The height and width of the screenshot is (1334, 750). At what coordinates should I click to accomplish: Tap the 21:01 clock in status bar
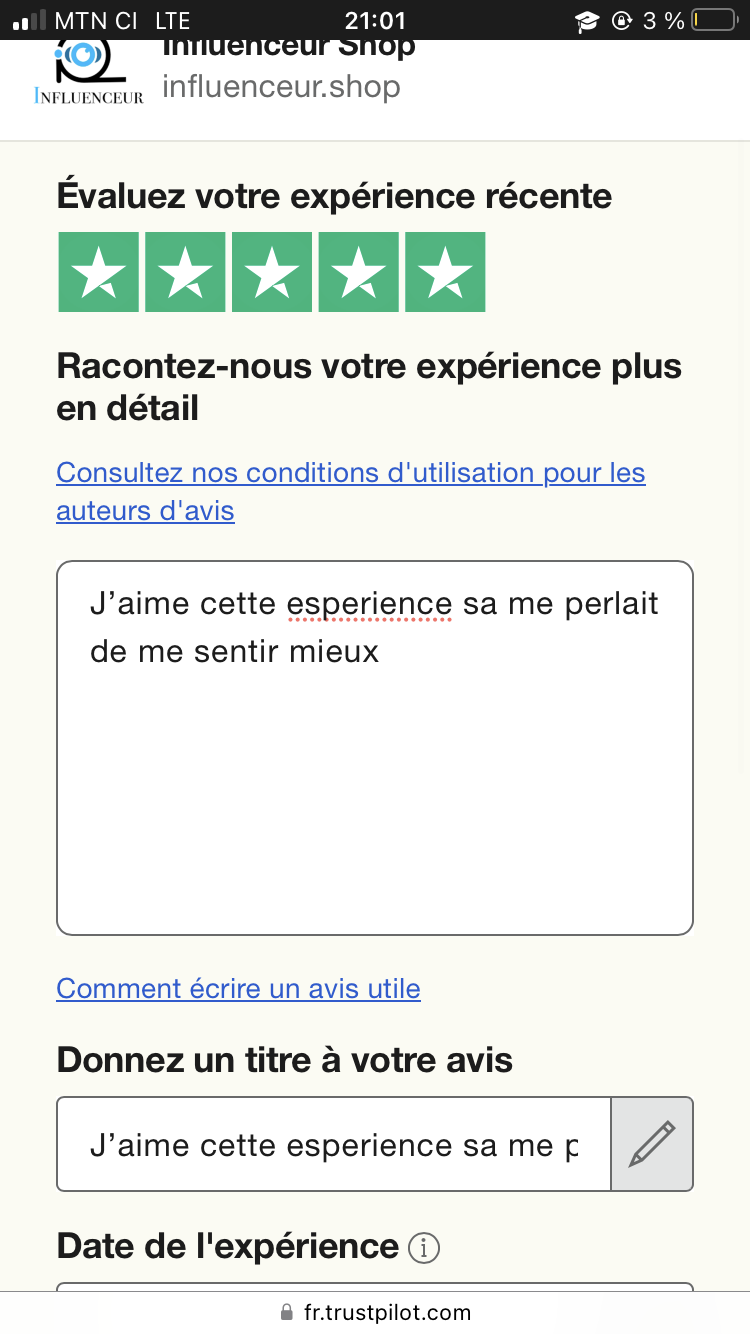tap(374, 20)
